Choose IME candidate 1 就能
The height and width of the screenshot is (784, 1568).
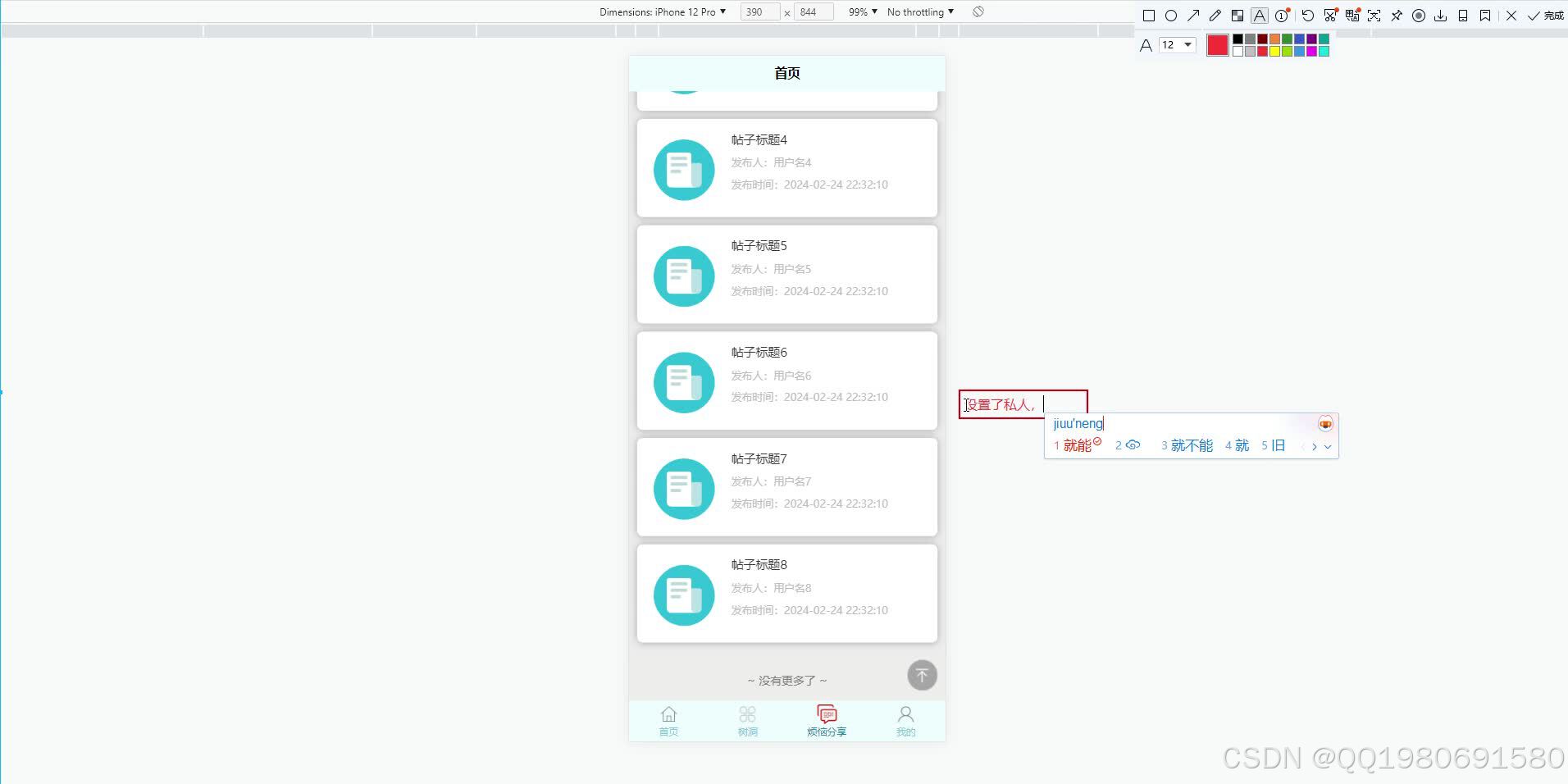click(x=1077, y=445)
